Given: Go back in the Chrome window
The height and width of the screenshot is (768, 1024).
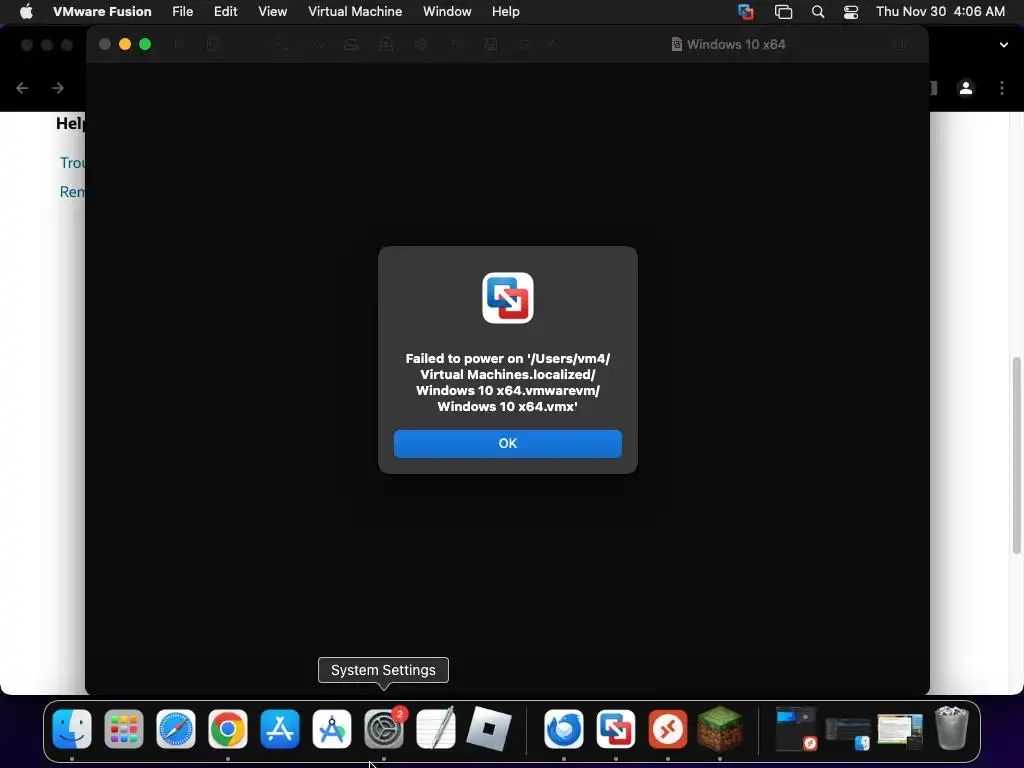Looking at the screenshot, I should 22,88.
